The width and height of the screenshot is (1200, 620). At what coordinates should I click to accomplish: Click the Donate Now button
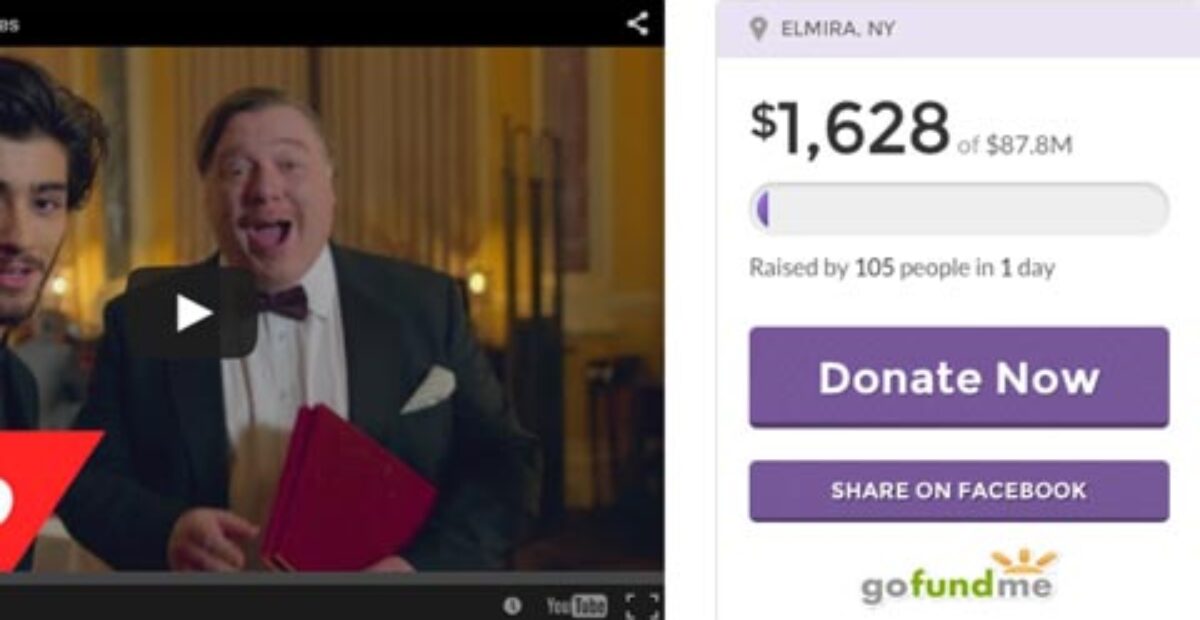[x=959, y=377]
